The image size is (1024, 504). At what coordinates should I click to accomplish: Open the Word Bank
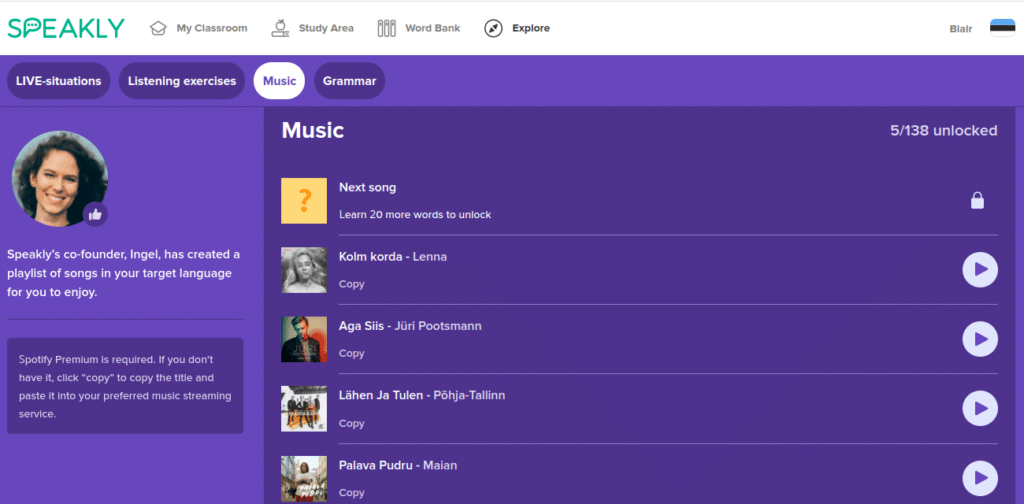coord(419,28)
